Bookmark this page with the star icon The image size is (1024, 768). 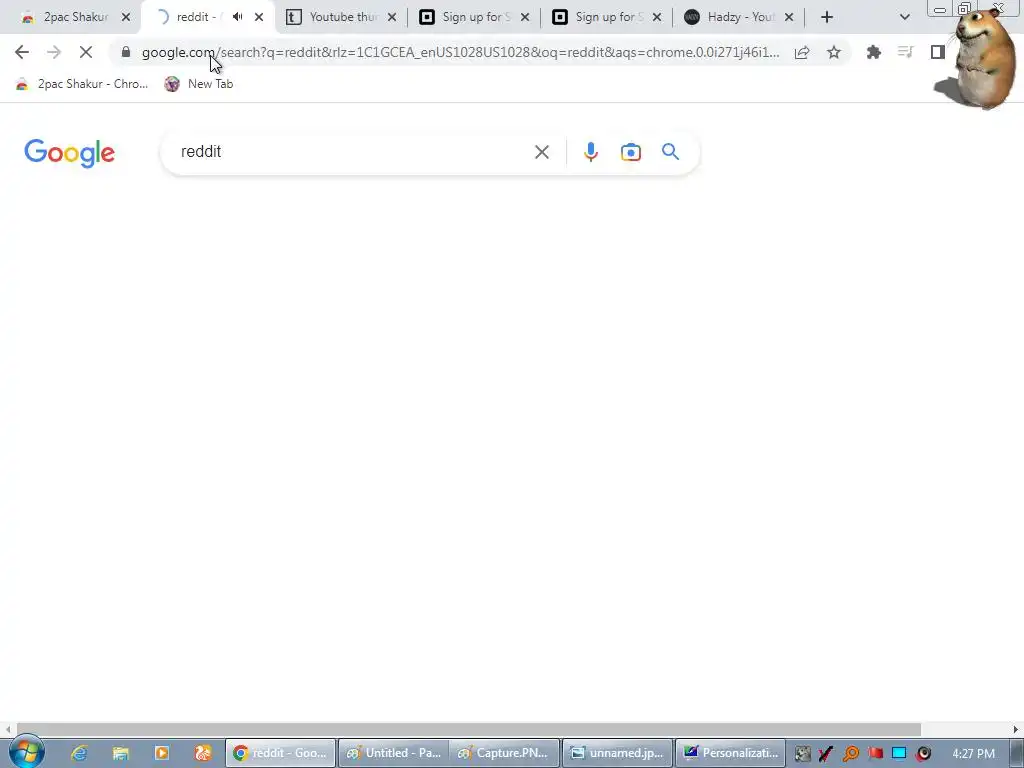click(834, 52)
